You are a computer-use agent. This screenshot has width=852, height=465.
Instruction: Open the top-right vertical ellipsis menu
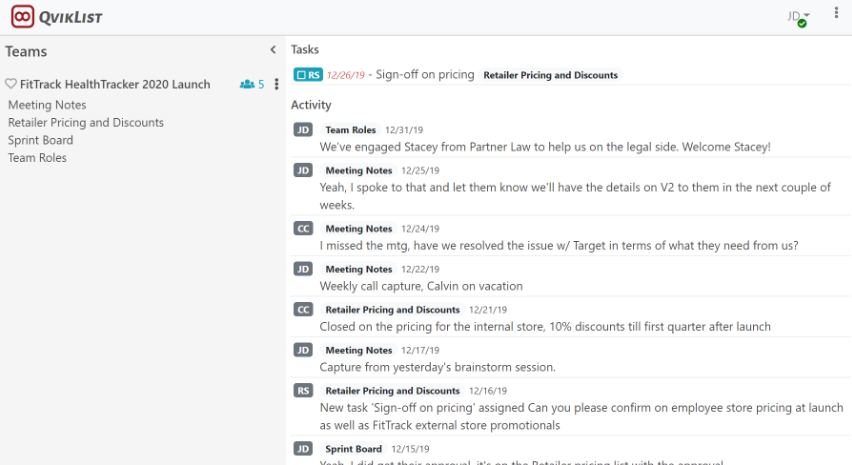click(836, 14)
